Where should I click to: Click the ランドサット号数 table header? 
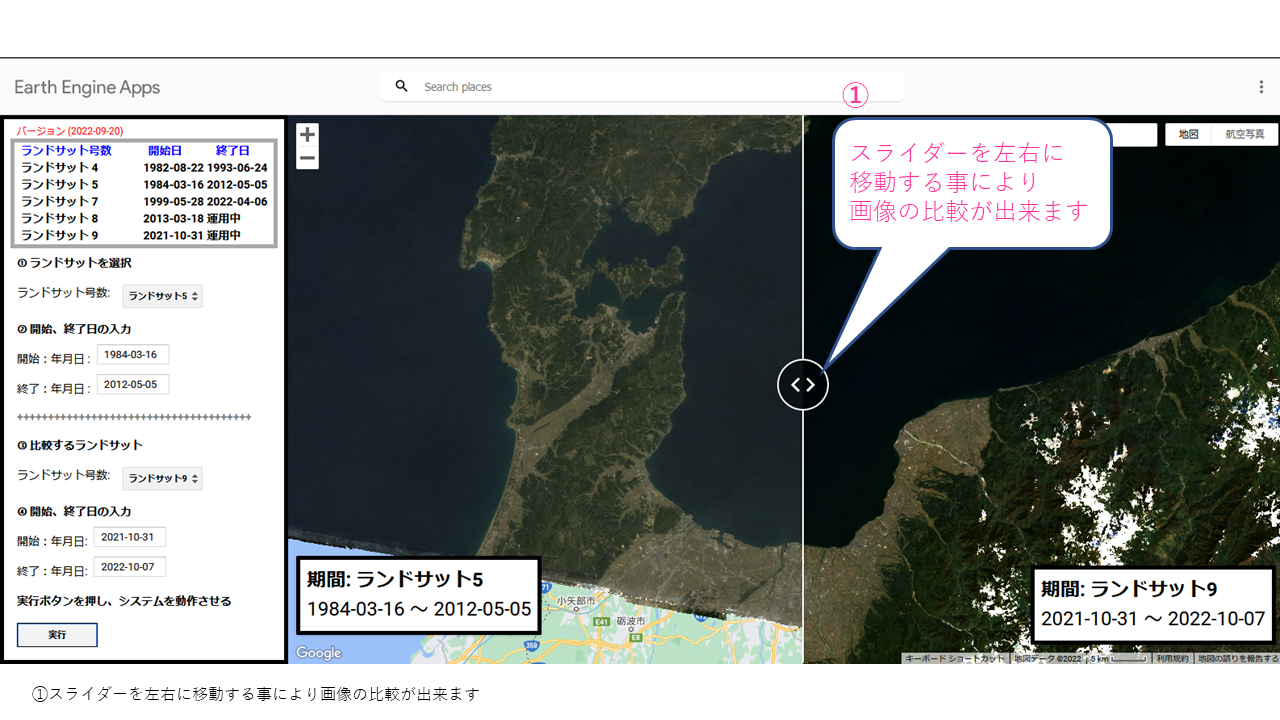[x=66, y=151]
